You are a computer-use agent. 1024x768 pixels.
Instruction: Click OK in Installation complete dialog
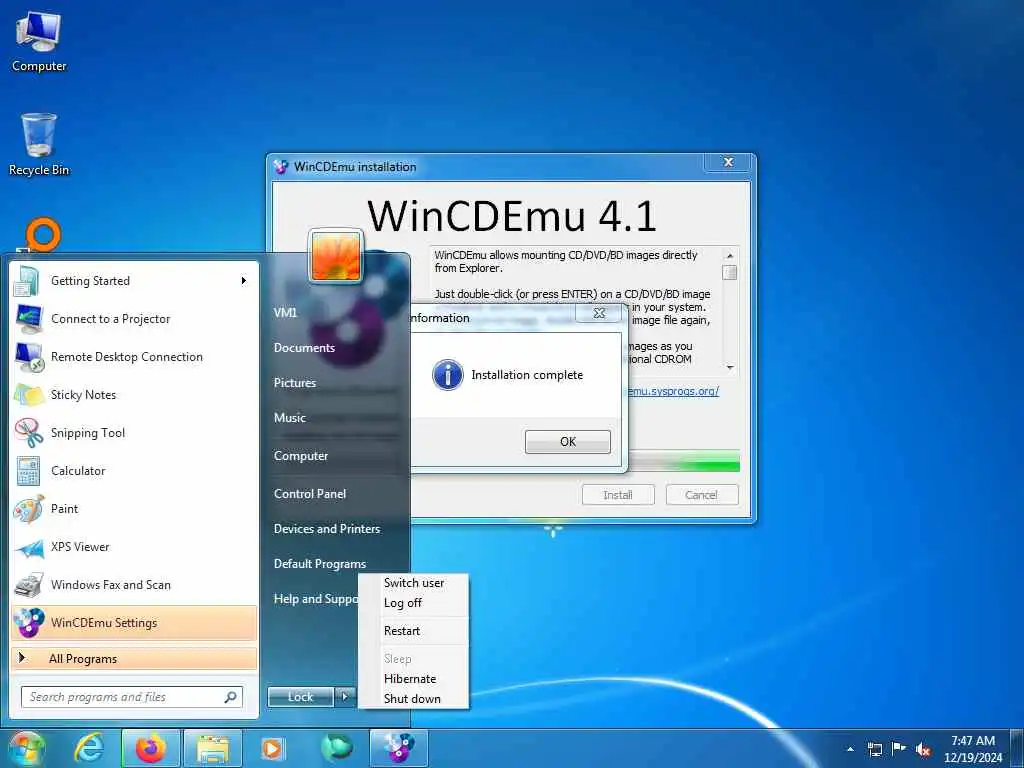[x=568, y=441]
